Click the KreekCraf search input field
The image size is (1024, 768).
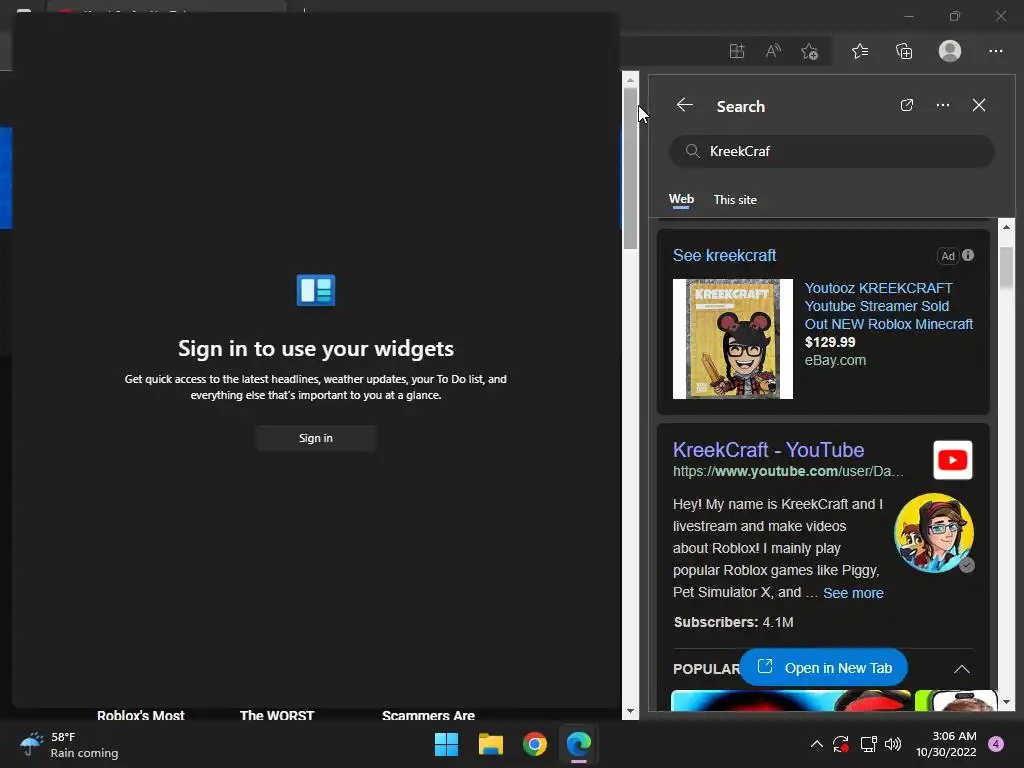(x=831, y=152)
